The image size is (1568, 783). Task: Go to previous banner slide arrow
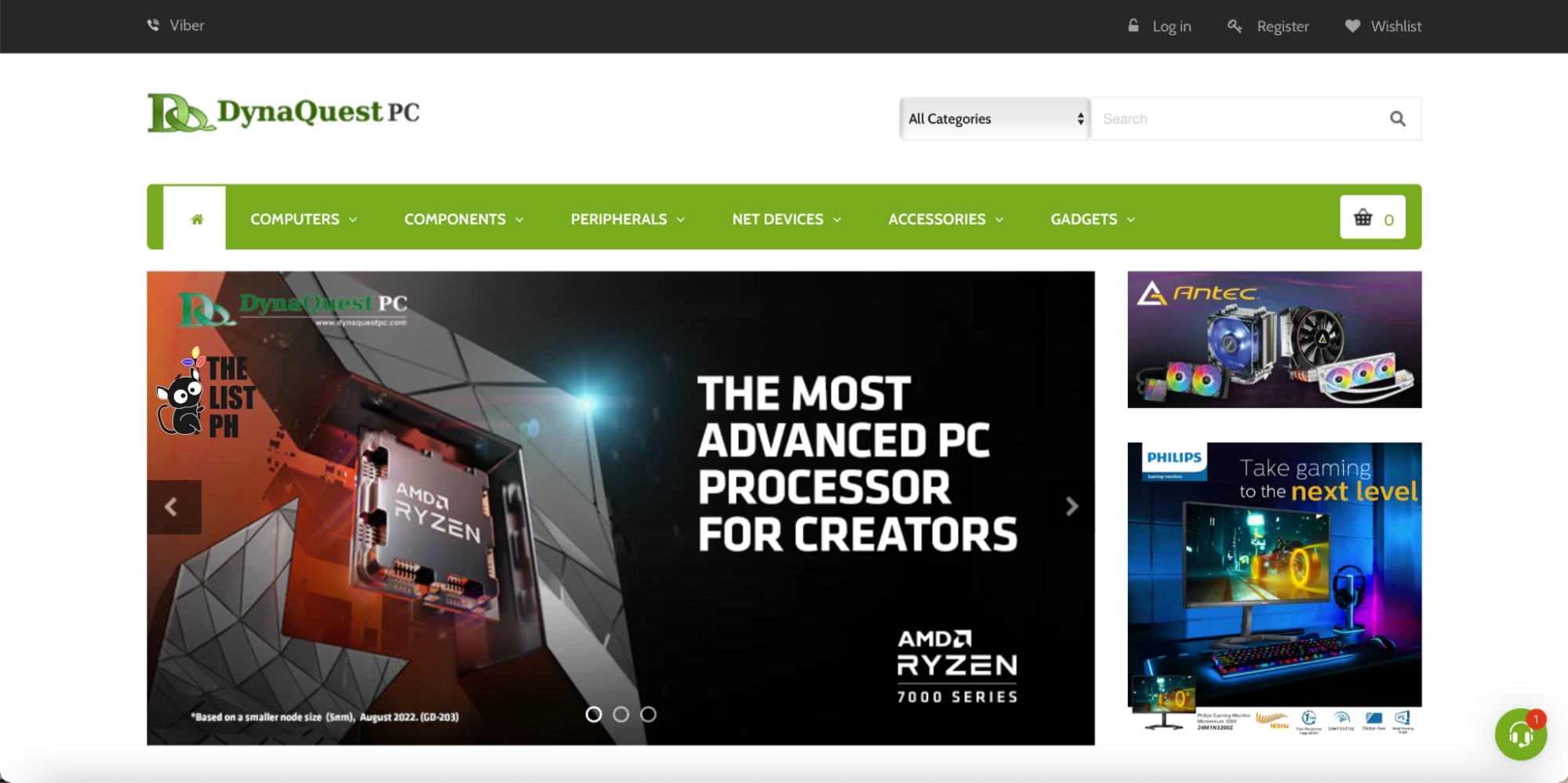coord(174,507)
